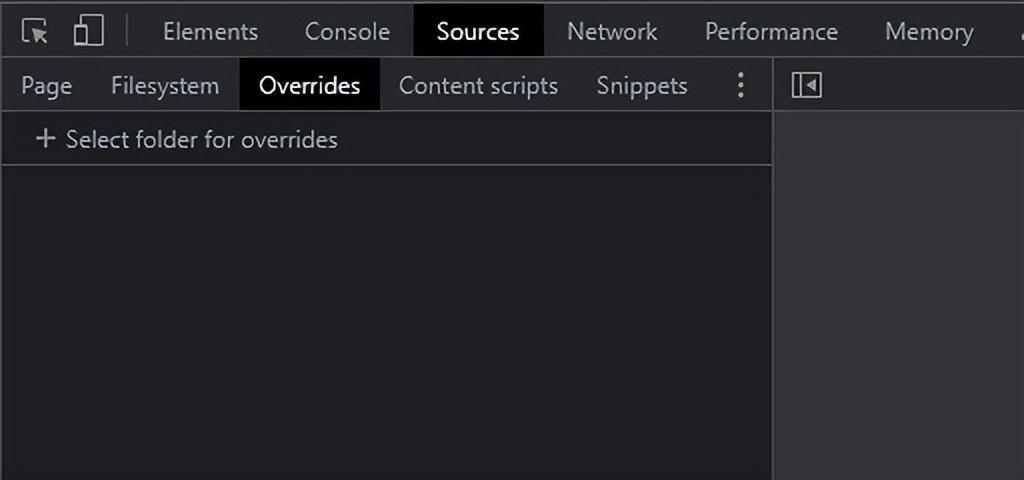Open the Filesystem navigator tab
Viewport: 1024px width, 480px height.
click(x=165, y=86)
